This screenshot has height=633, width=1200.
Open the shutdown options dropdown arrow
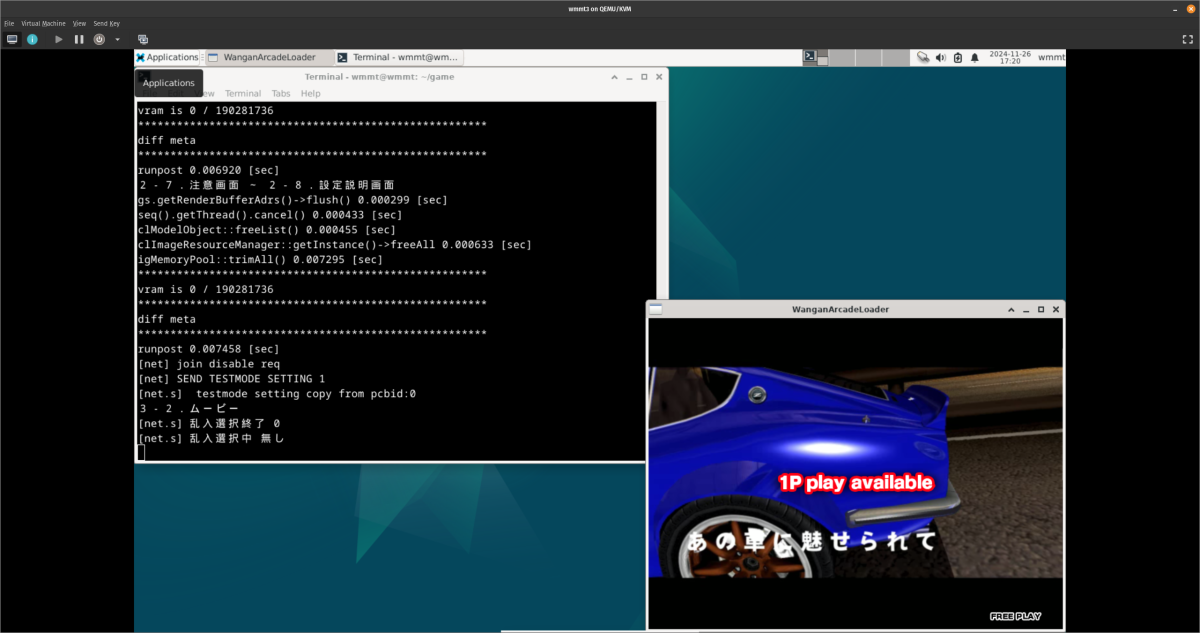point(117,39)
